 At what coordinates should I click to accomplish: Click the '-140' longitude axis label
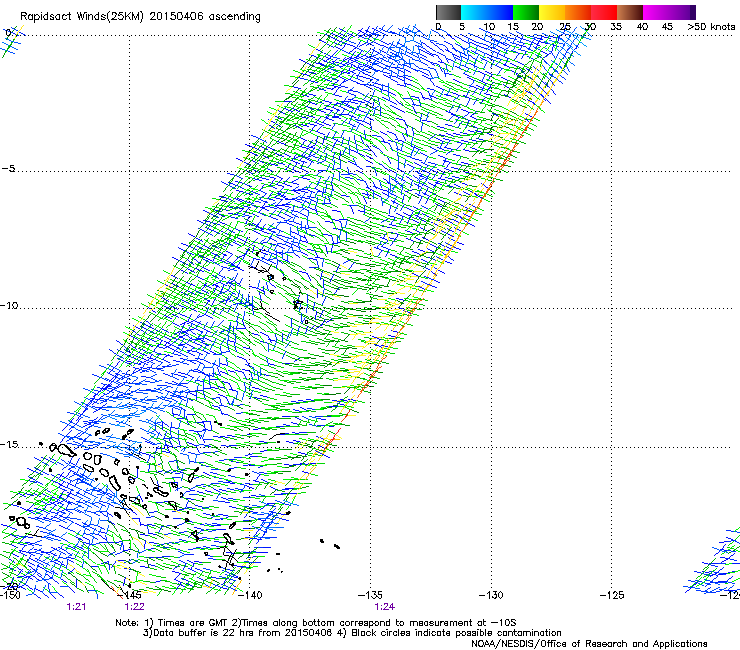[x=250, y=595]
